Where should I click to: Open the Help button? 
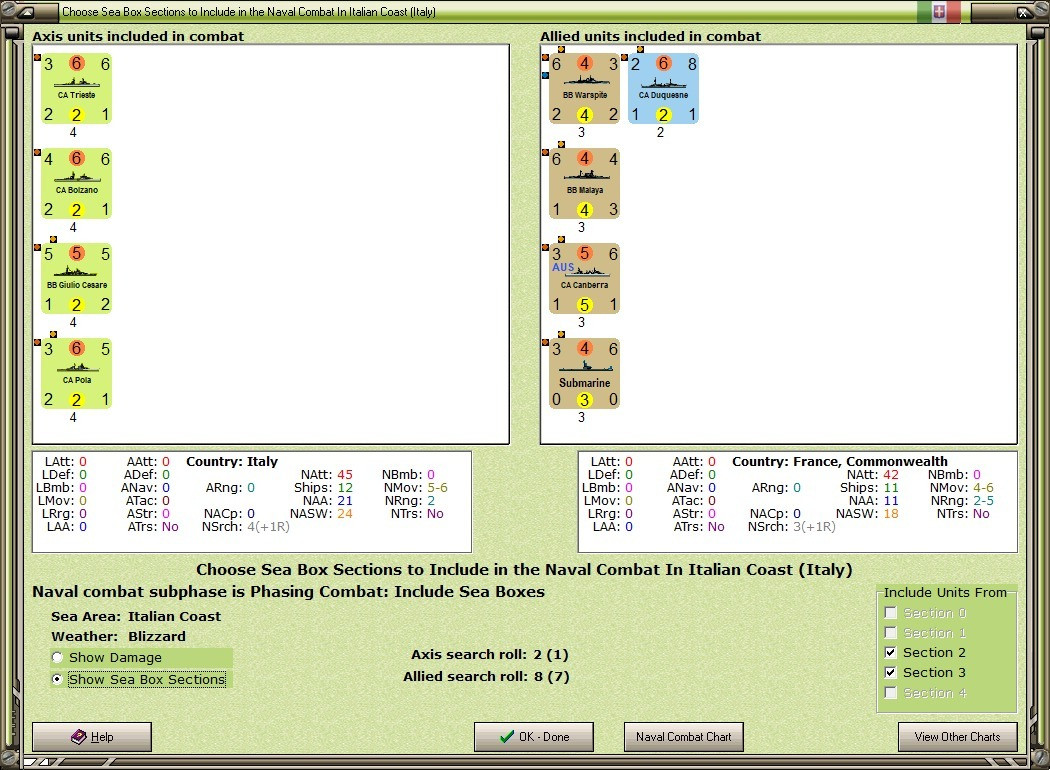click(x=92, y=737)
